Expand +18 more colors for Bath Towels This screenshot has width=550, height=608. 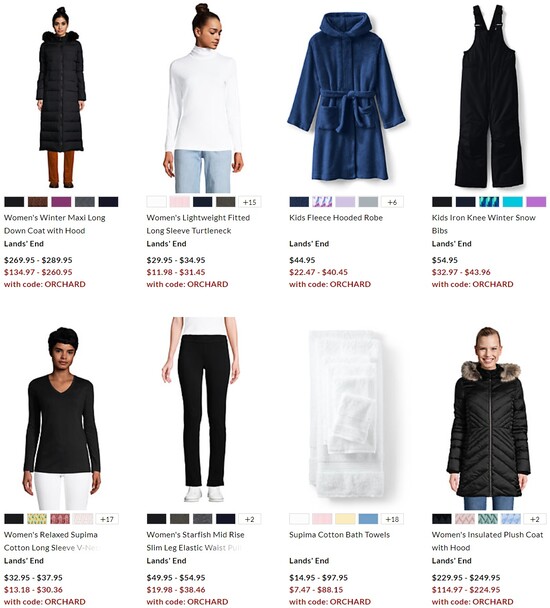[392, 519]
